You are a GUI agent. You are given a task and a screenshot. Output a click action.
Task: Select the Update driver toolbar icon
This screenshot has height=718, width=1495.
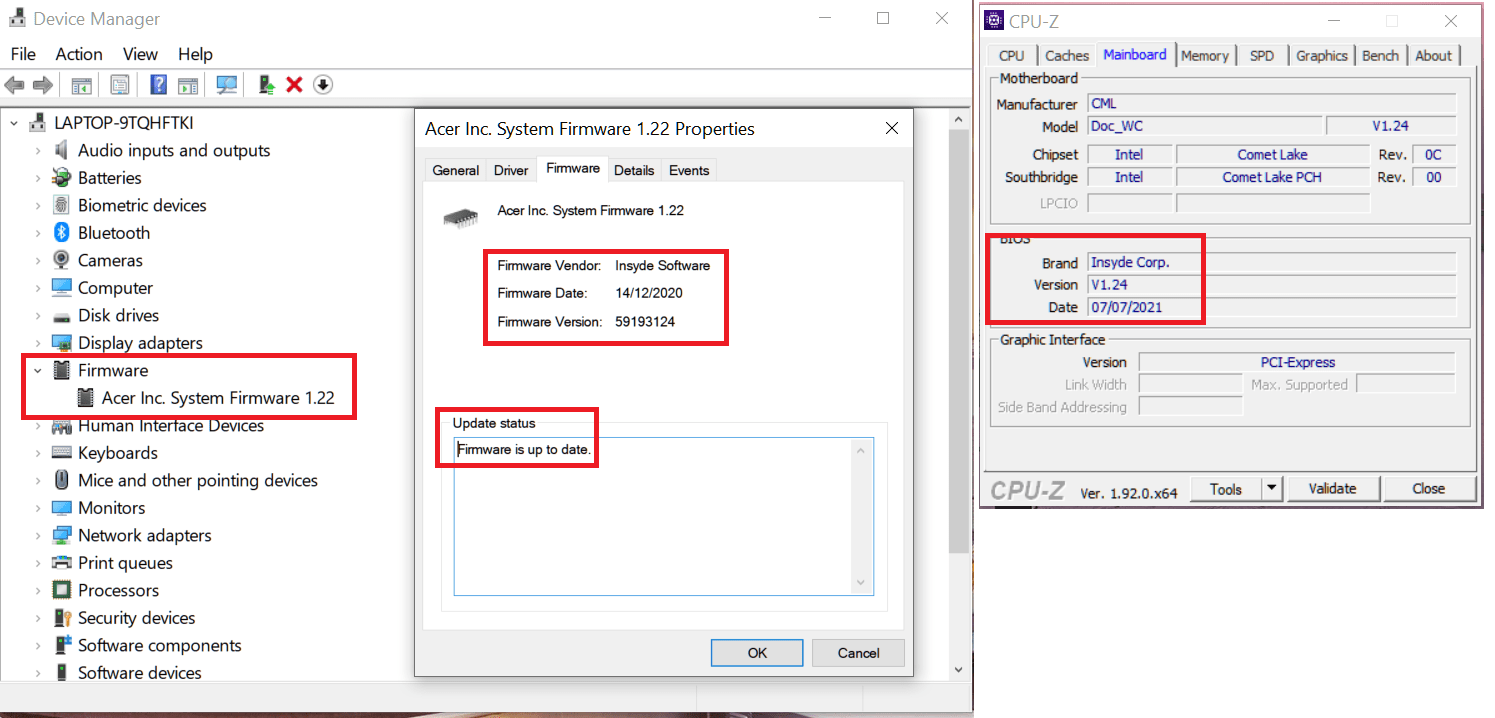(266, 84)
